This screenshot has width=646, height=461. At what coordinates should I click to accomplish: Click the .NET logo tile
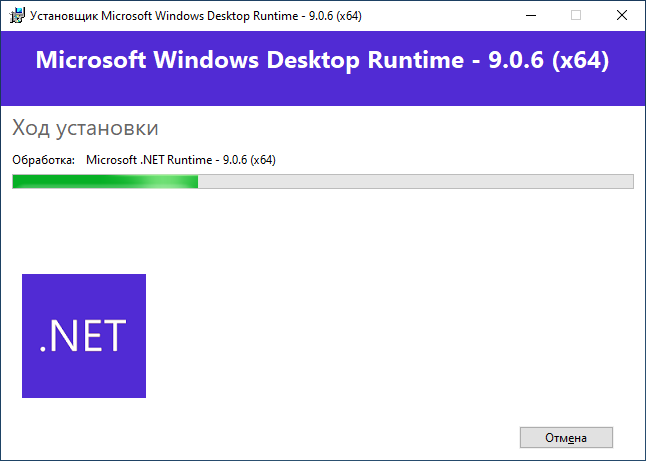(84, 336)
